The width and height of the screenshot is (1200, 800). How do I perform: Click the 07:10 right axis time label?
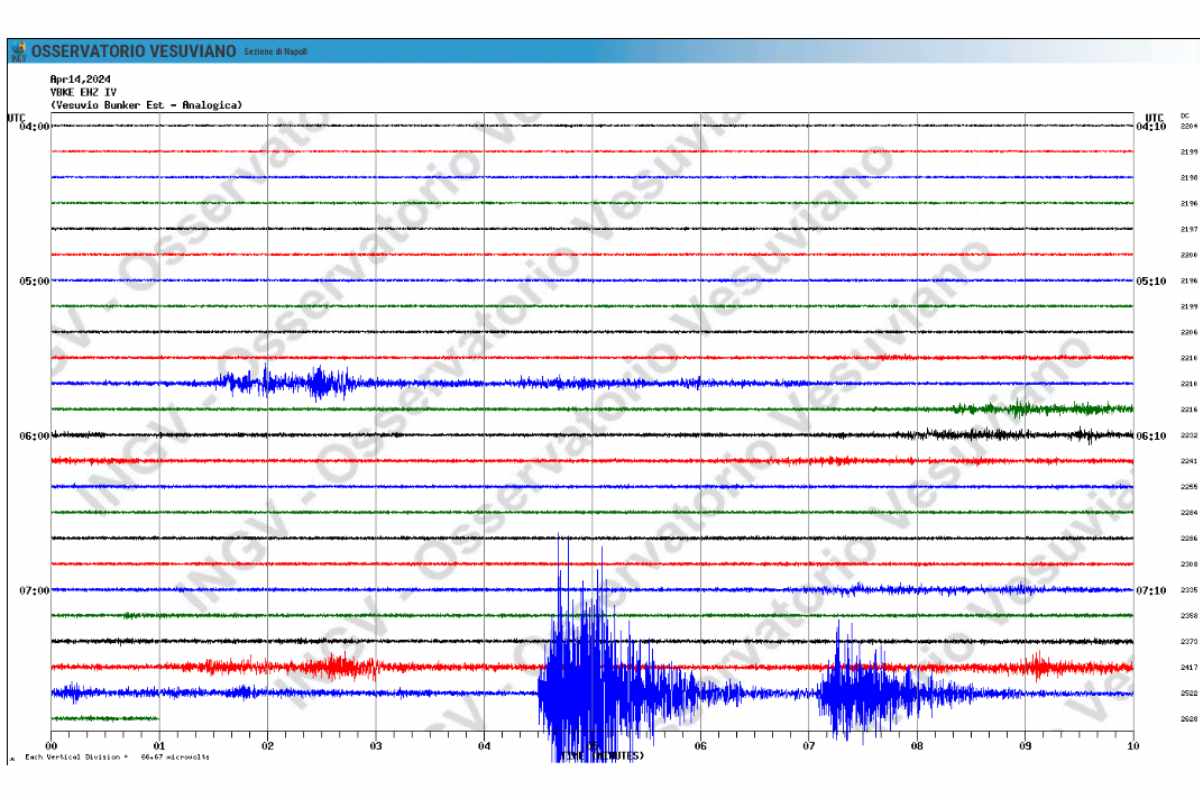[x=1151, y=590]
